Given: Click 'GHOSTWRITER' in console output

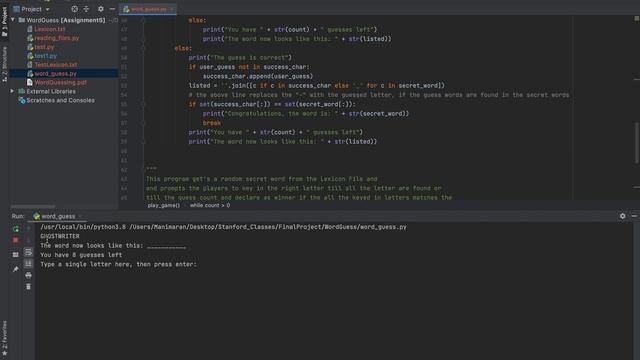Looking at the screenshot, I should click(x=60, y=236).
